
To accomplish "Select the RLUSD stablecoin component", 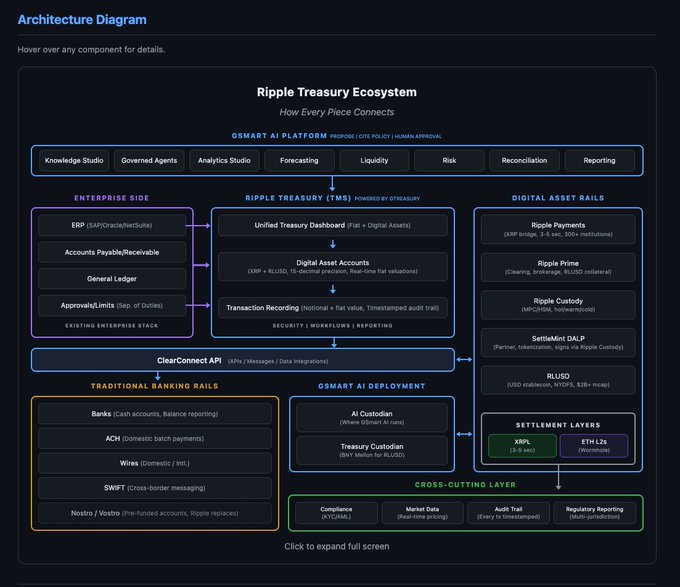I will (558, 380).
